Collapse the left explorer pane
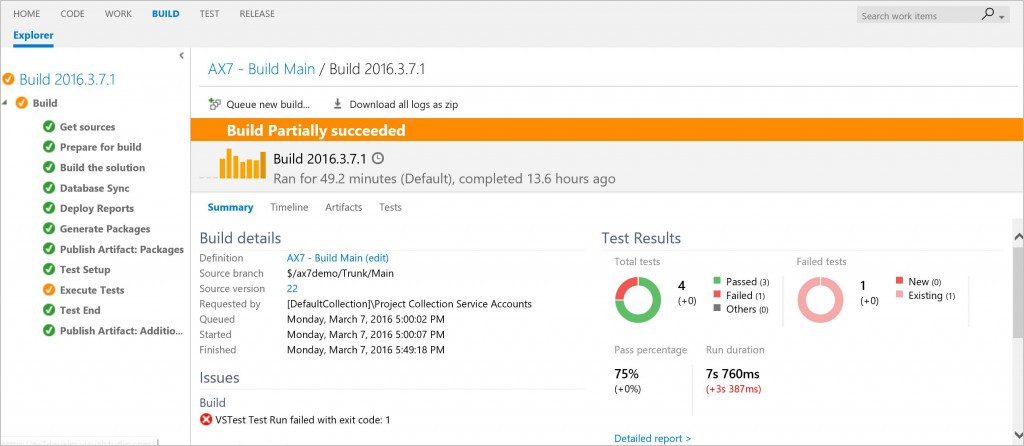 [181, 56]
